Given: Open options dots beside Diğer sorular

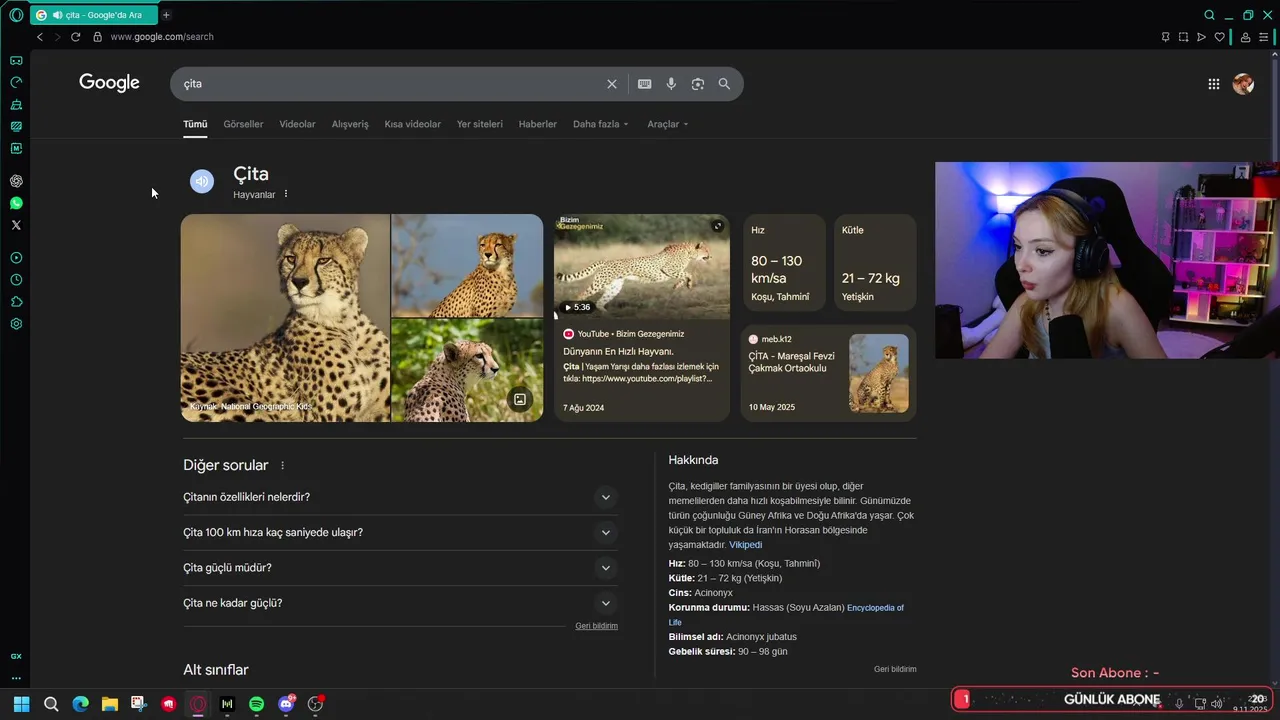Looking at the screenshot, I should coord(282,465).
